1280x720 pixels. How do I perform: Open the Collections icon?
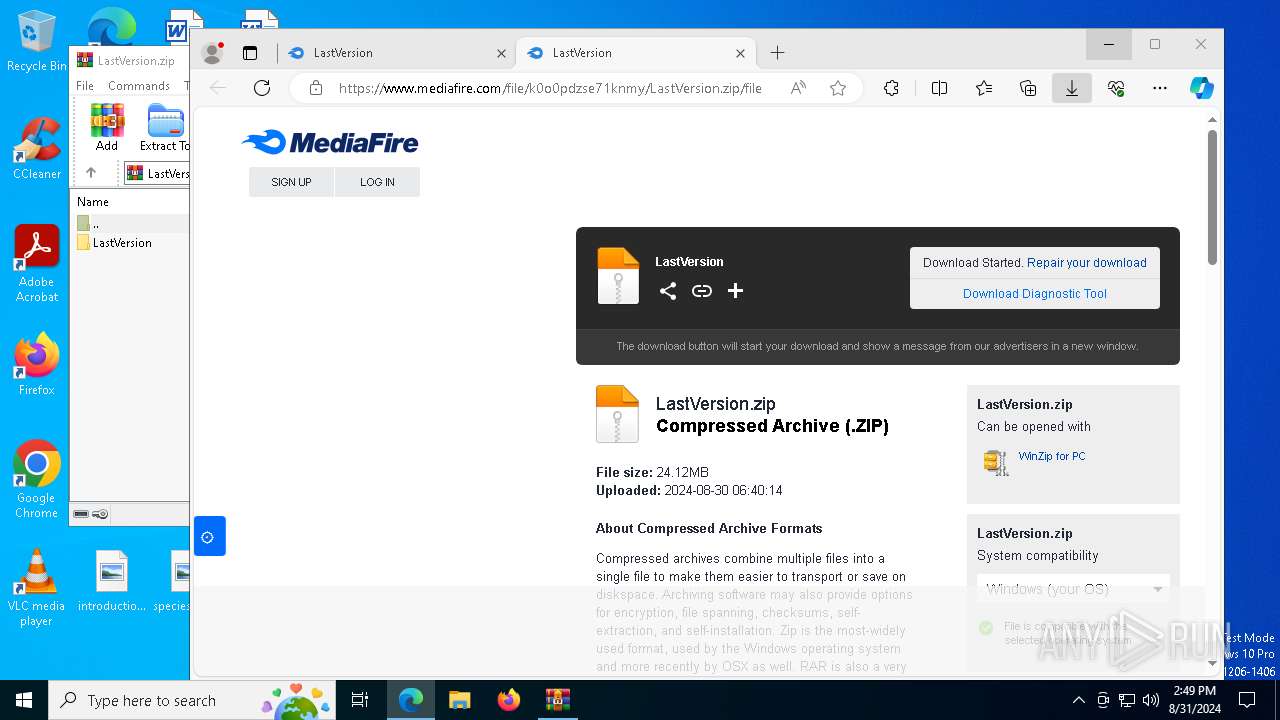pyautogui.click(x=1028, y=88)
